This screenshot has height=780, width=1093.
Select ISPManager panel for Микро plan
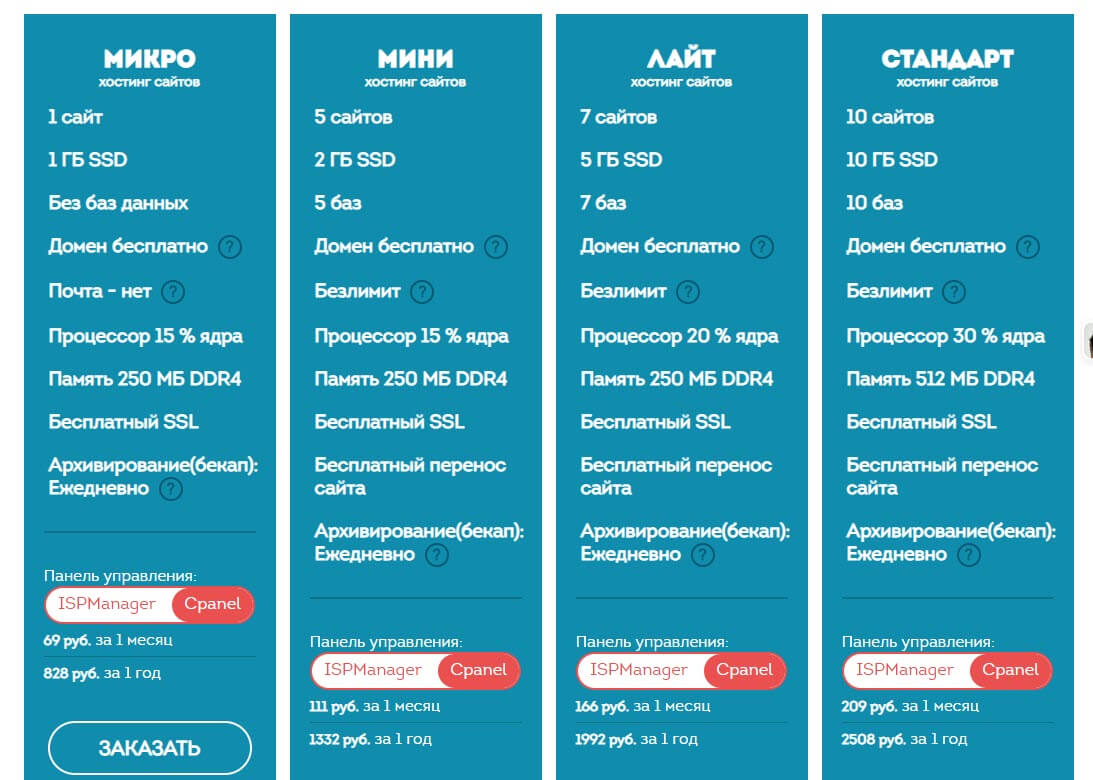(x=107, y=604)
